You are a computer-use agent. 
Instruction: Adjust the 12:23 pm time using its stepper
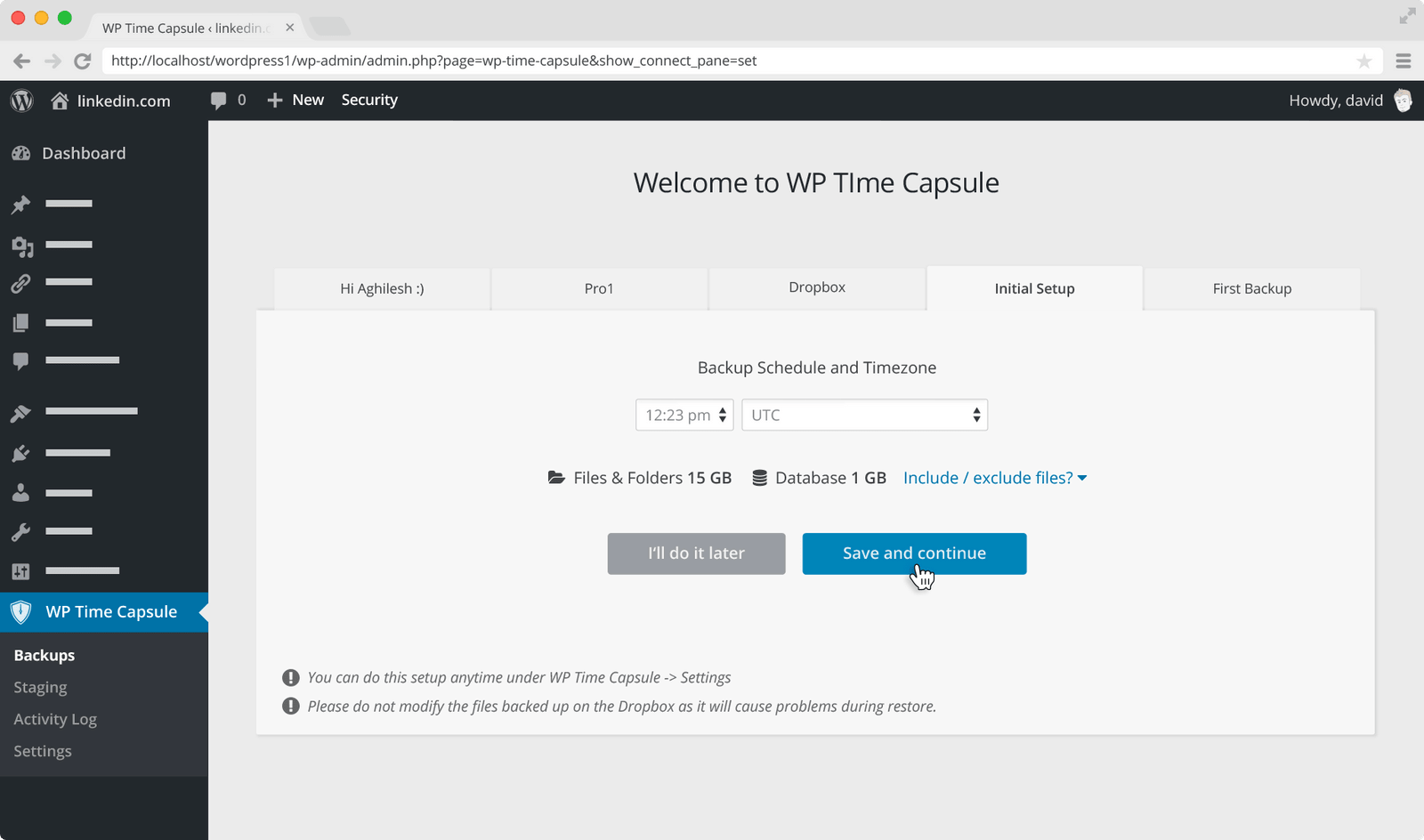point(721,414)
